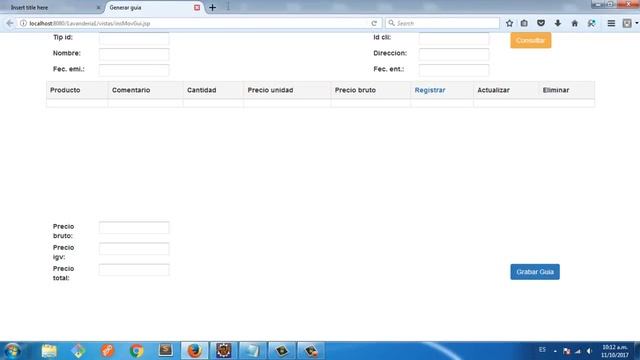Open the Action Center flag icon
This screenshot has width=640, height=360.
(567, 351)
